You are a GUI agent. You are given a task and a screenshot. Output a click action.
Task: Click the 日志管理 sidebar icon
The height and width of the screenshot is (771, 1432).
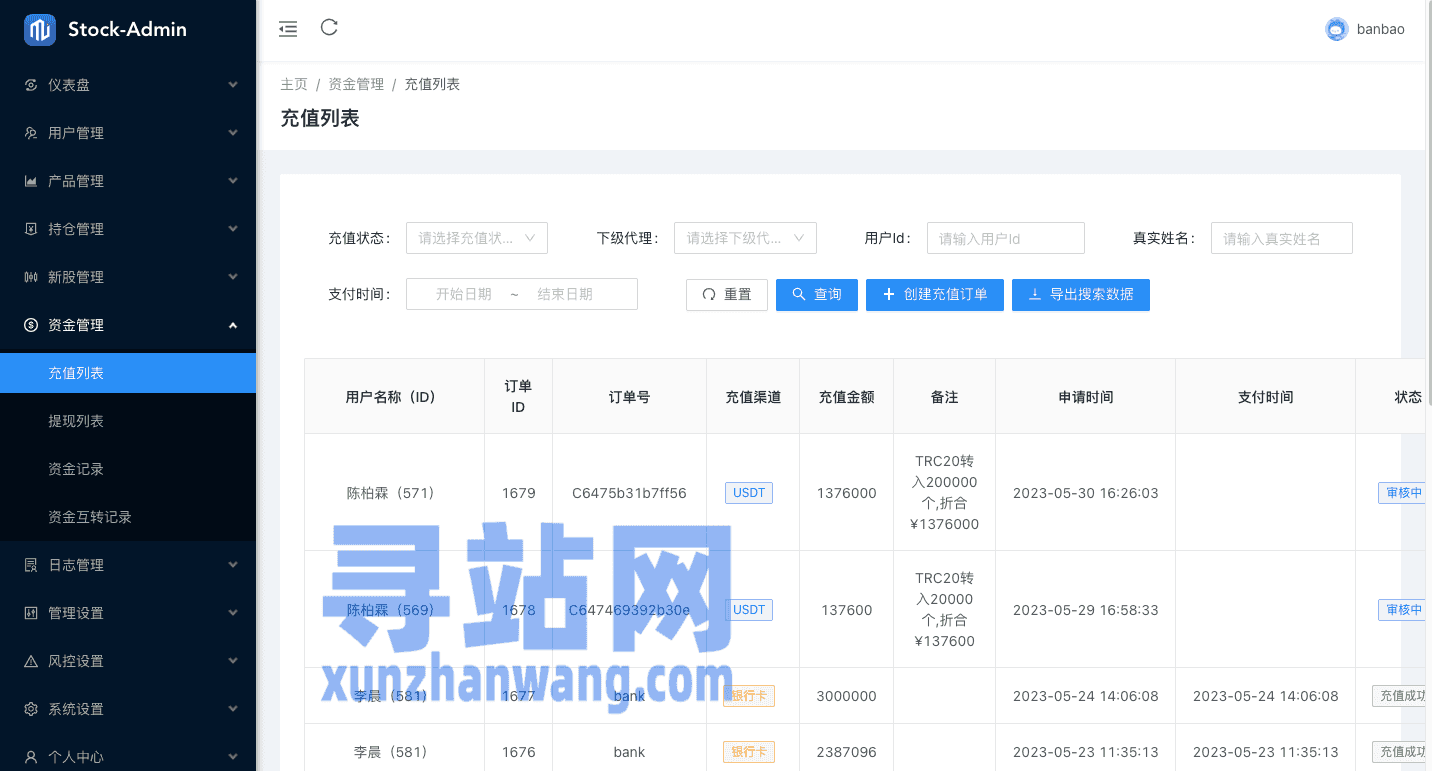point(31,565)
